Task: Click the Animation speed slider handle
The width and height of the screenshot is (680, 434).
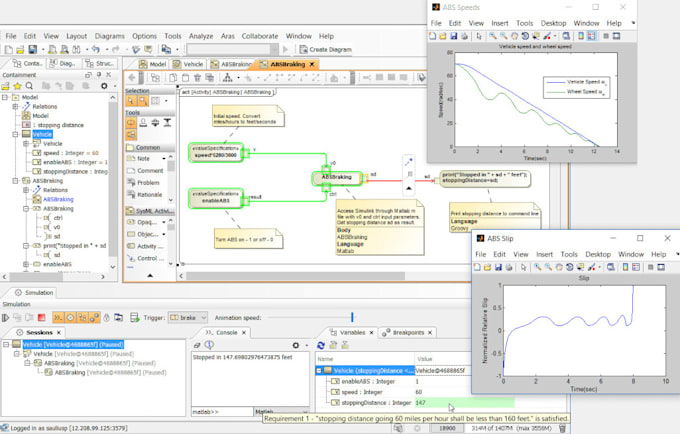Action: coord(352,317)
